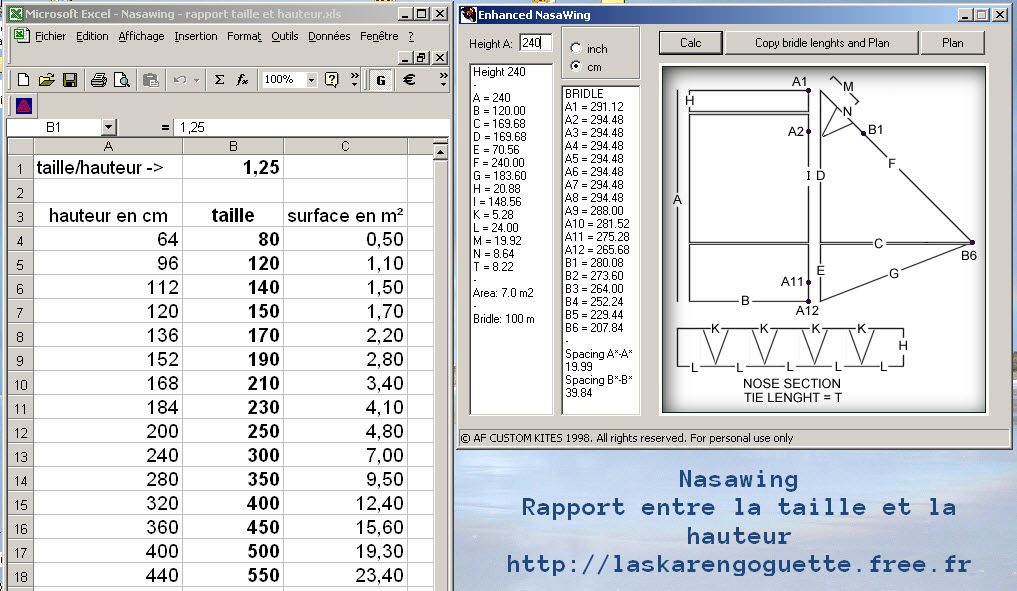The height and width of the screenshot is (591, 1017).
Task: Open the Outils menu
Action: coord(285,36)
